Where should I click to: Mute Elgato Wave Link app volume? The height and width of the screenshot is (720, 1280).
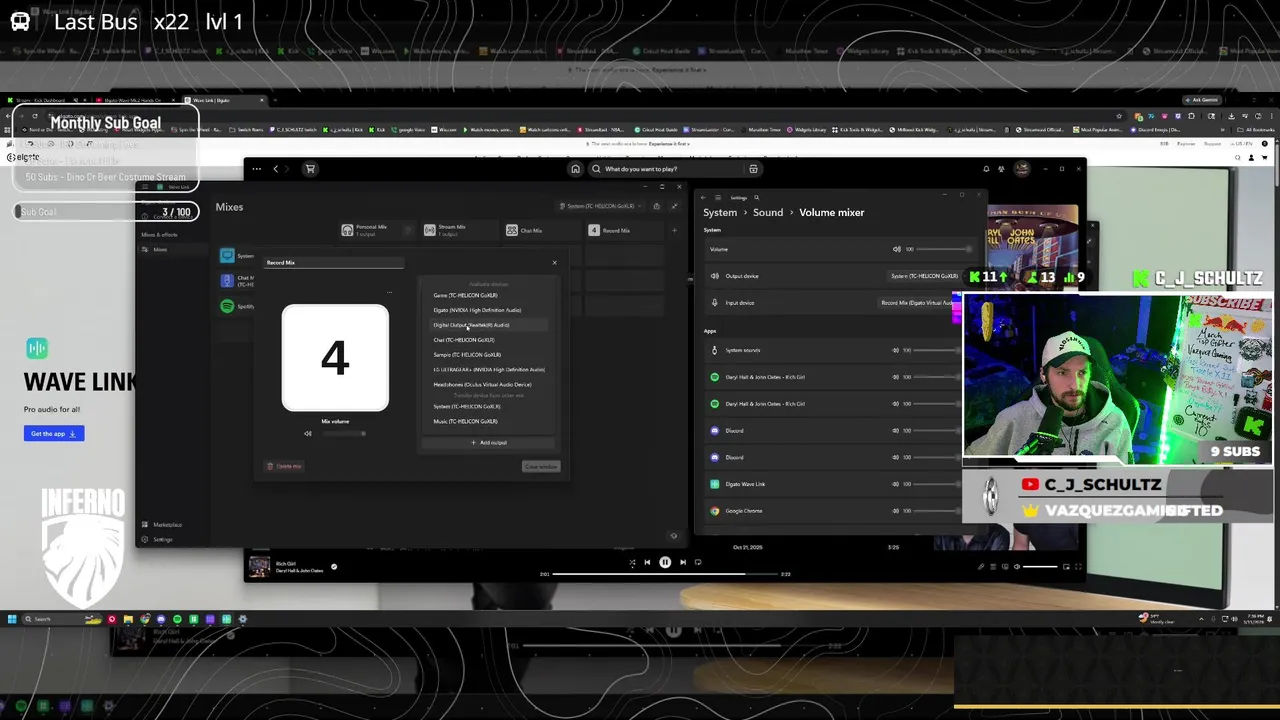coord(895,484)
